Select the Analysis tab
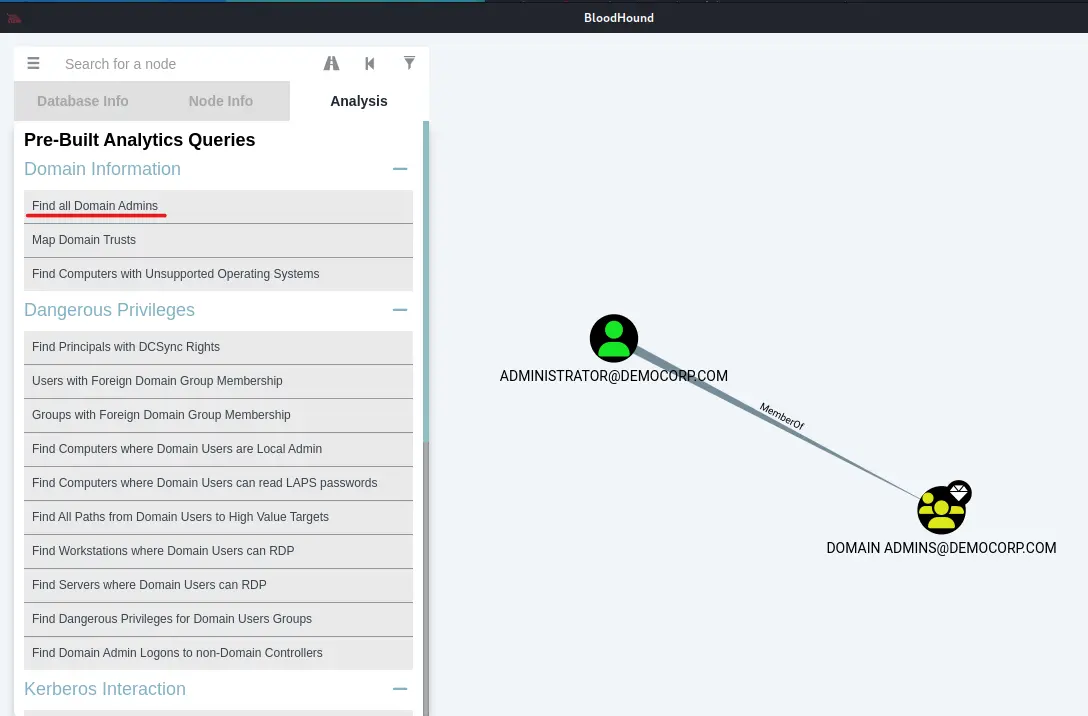1088x716 pixels. pyautogui.click(x=359, y=101)
